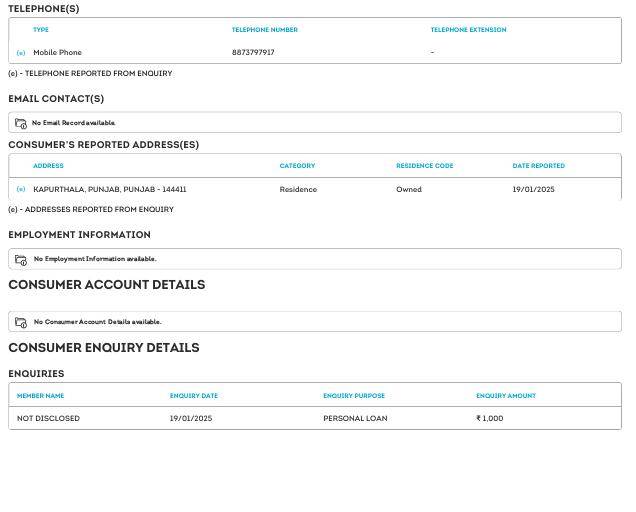Click the NOT DISCLOSED member name cell
636x512 pixels.
48,418
